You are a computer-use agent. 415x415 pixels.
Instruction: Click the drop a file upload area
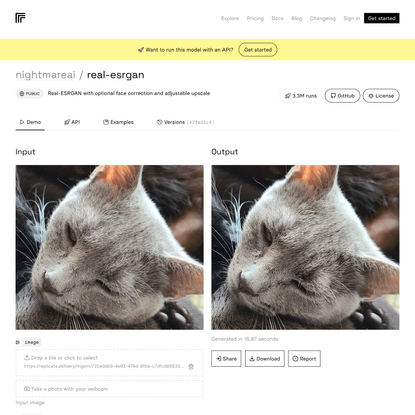click(x=109, y=363)
